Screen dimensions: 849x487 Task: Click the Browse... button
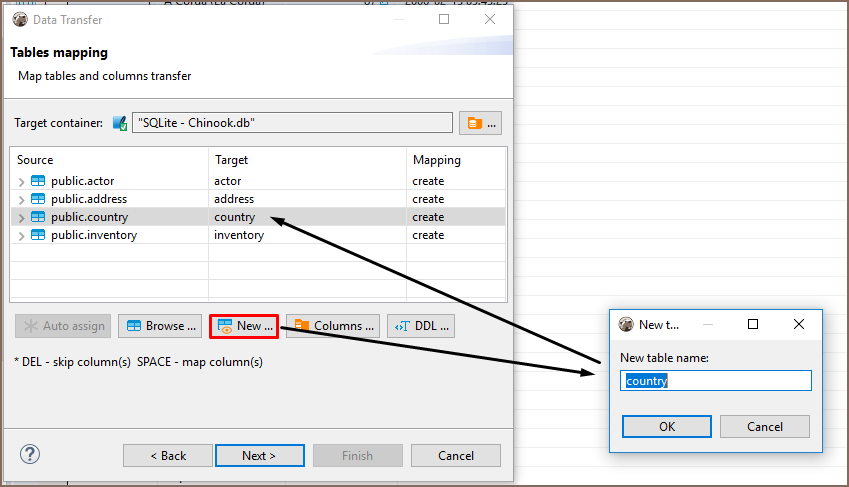(160, 326)
